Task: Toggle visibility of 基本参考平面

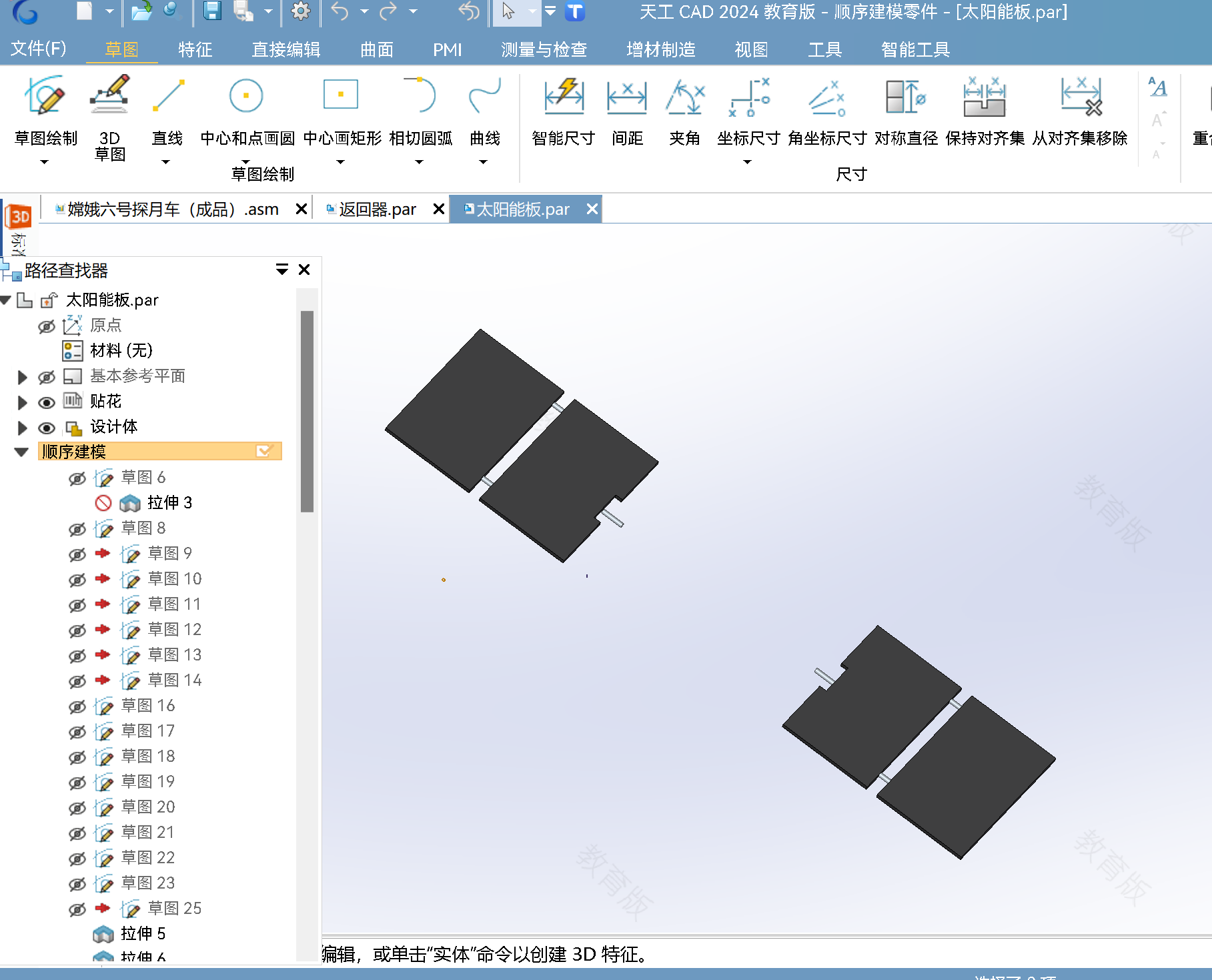Action: point(47,376)
